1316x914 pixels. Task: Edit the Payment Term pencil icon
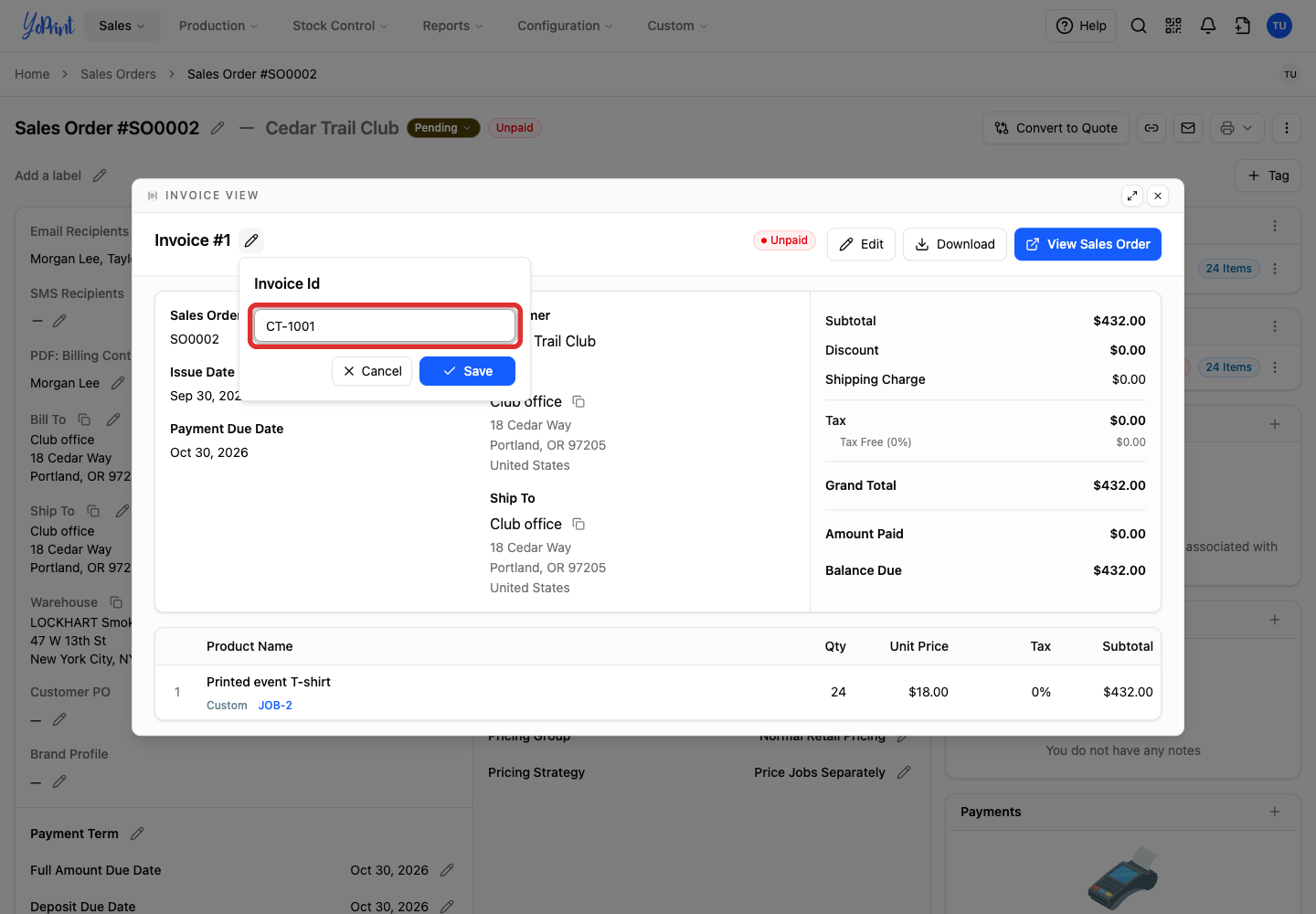coord(137,834)
